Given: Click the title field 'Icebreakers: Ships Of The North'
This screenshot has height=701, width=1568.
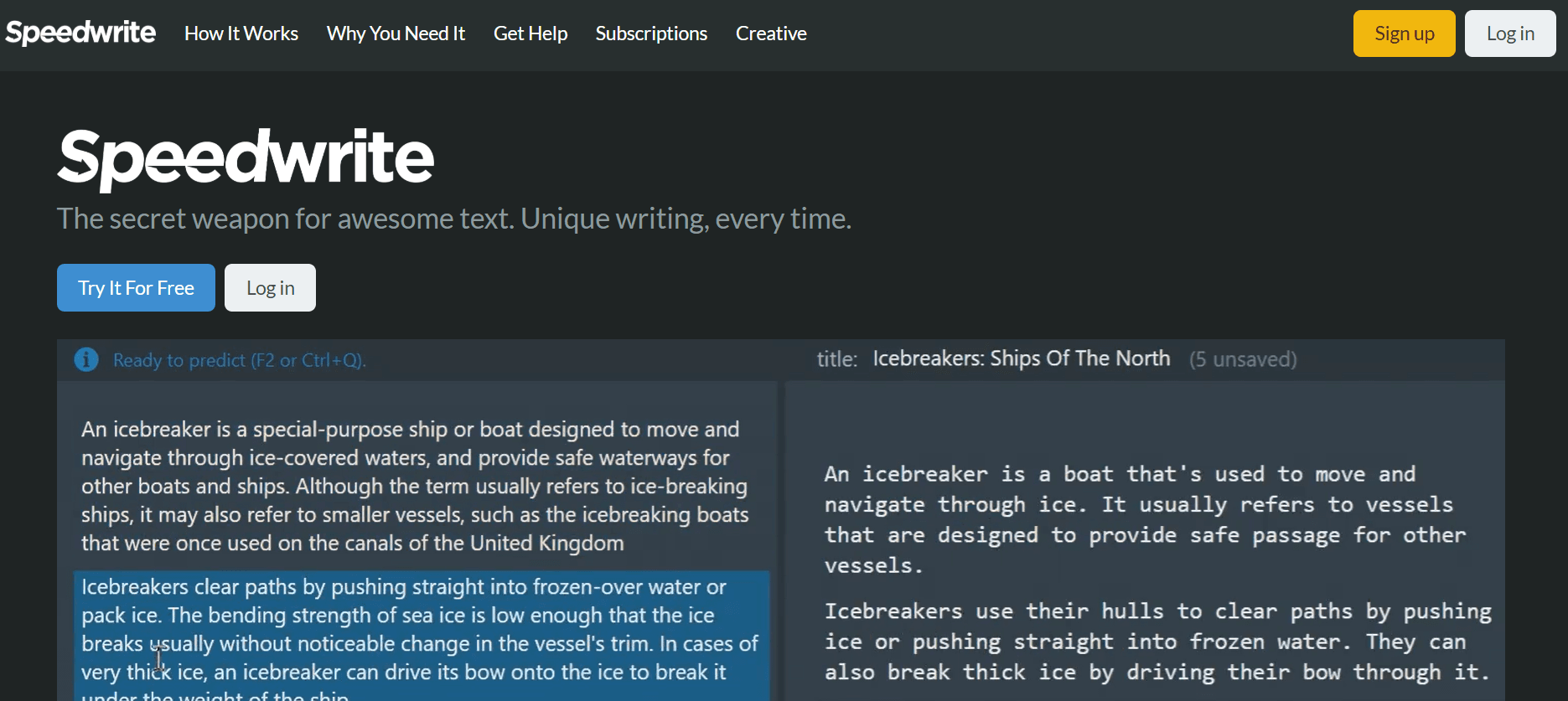Looking at the screenshot, I should pyautogui.click(x=1022, y=358).
